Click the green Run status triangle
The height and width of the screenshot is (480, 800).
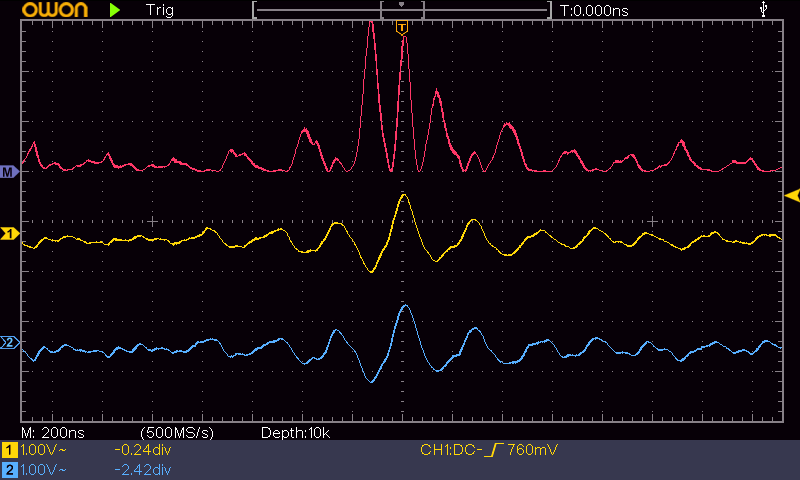(x=115, y=10)
